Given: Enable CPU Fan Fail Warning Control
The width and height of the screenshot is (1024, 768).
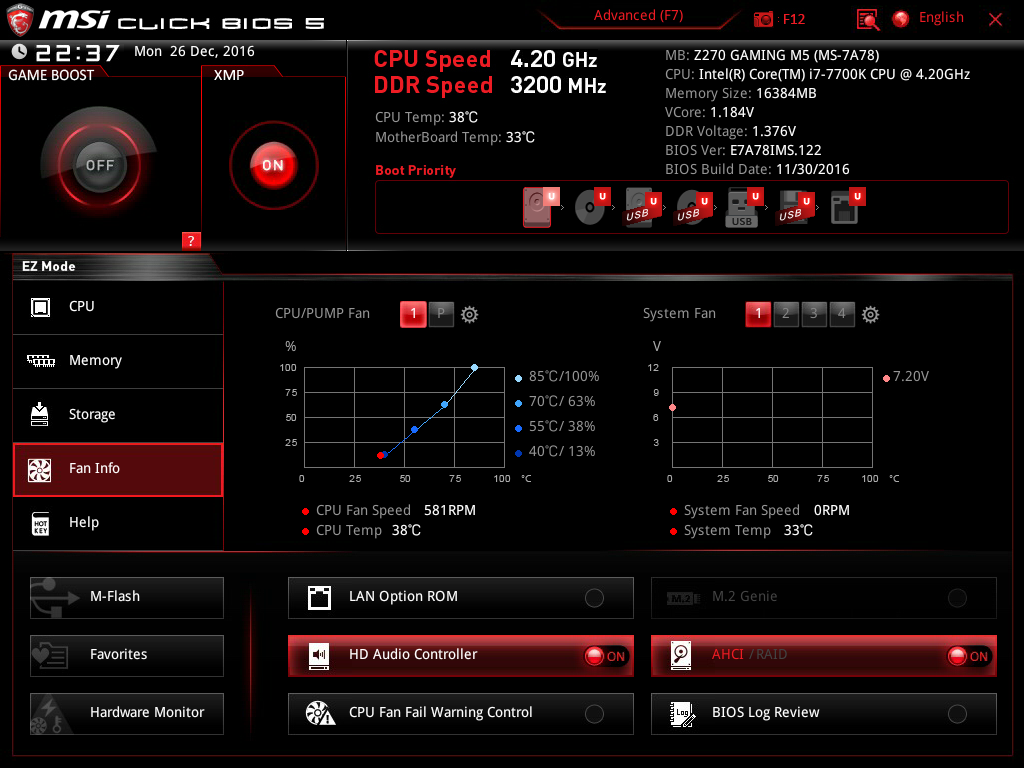Looking at the screenshot, I should click(x=460, y=714).
